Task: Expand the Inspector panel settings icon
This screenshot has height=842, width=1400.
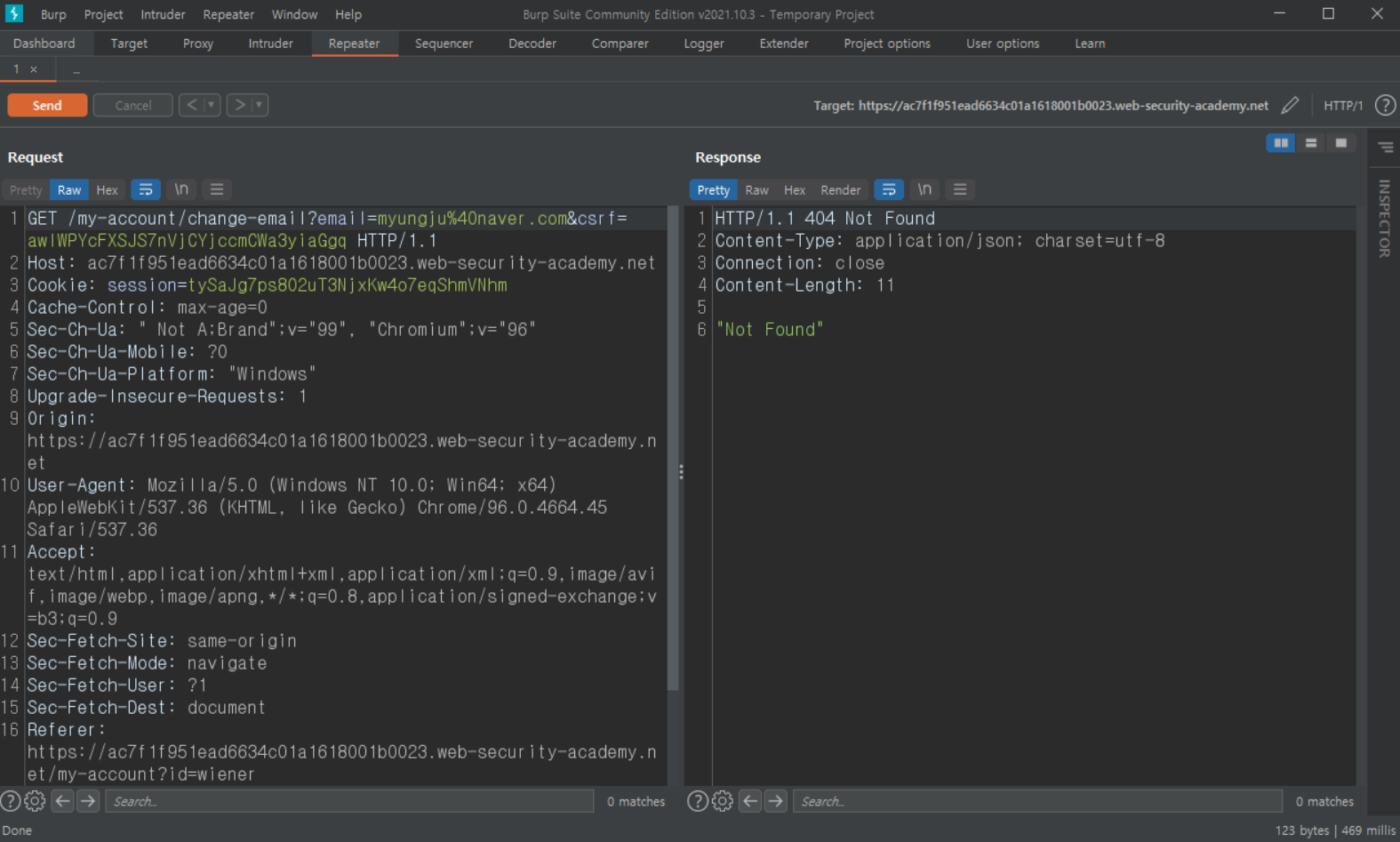Action: tap(1386, 147)
